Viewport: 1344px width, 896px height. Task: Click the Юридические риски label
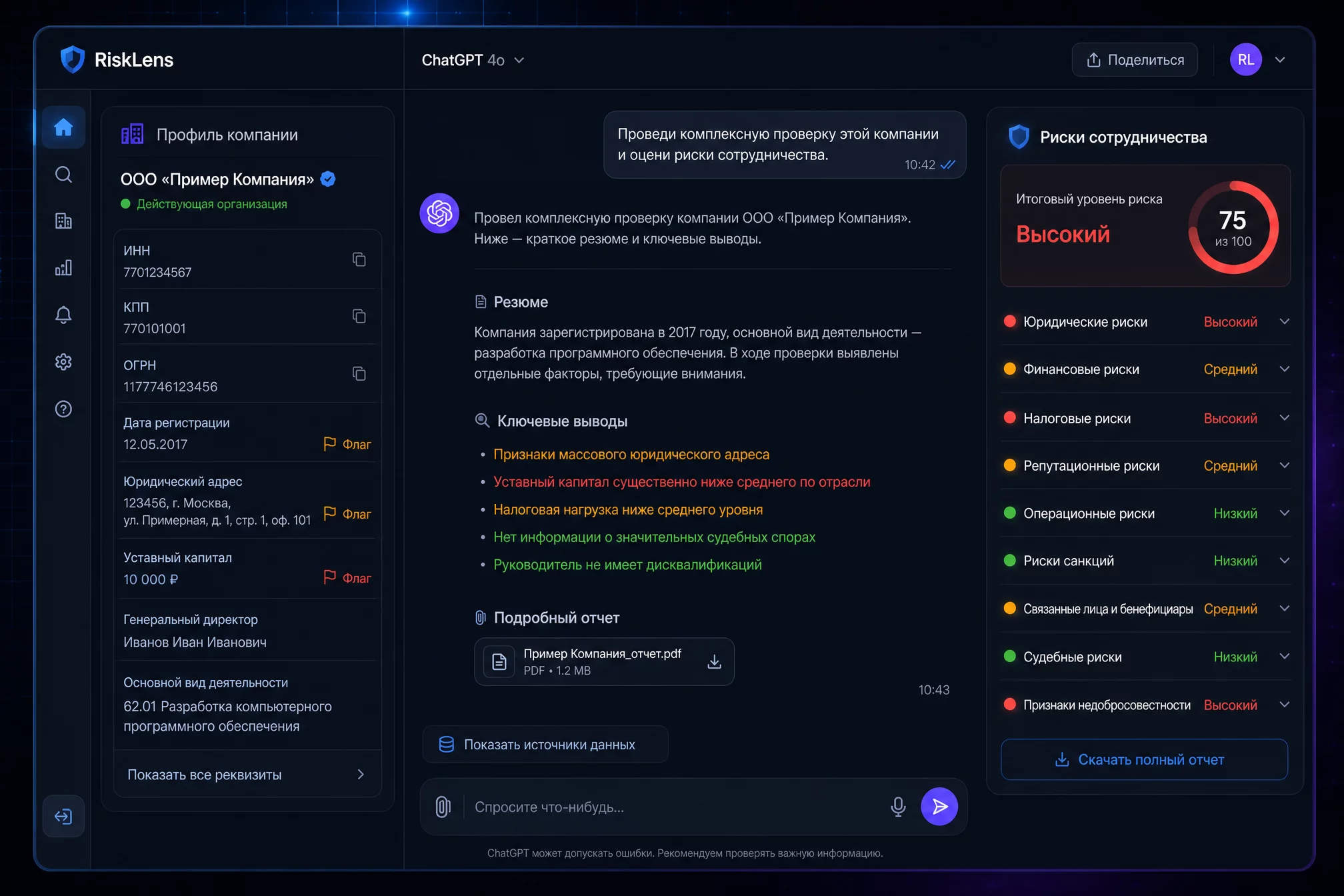point(1085,321)
